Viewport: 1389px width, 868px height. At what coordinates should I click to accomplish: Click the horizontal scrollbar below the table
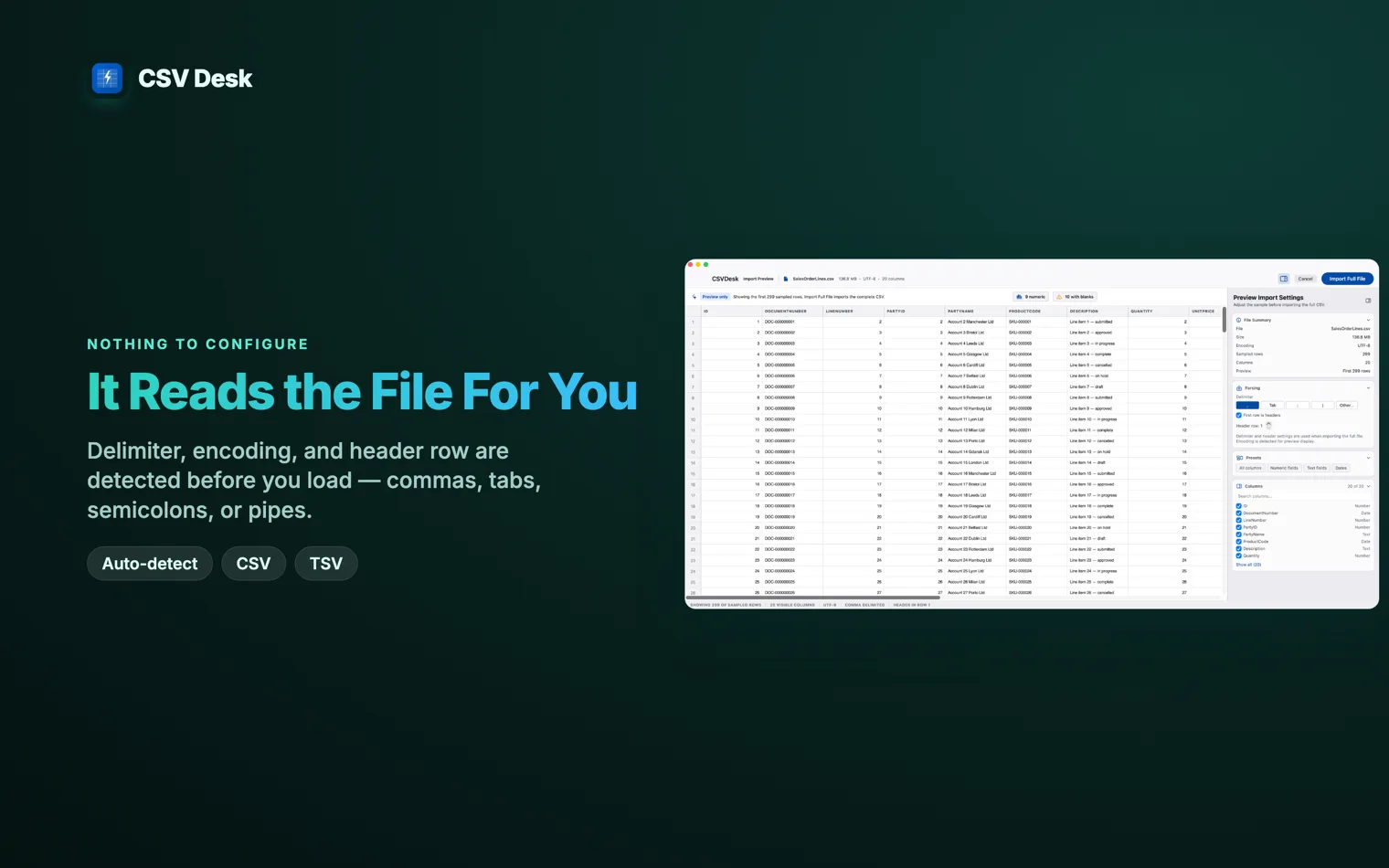[812, 598]
